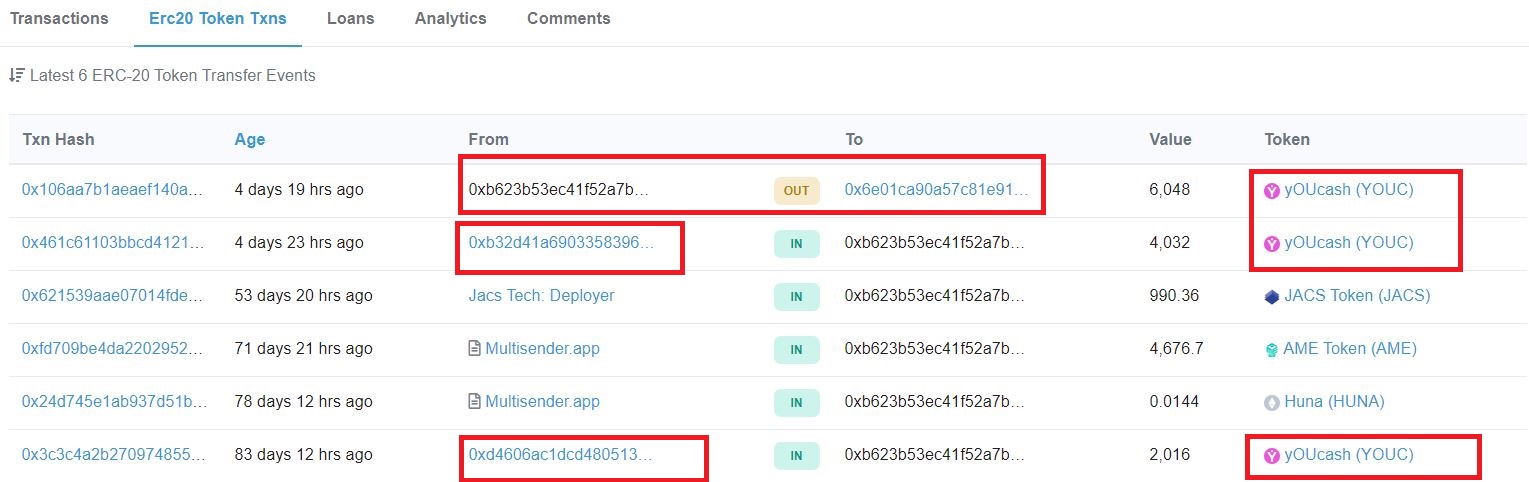Open yOUcash (YOUC) token in 4,032 row
The image size is (1529, 482).
(x=1349, y=242)
